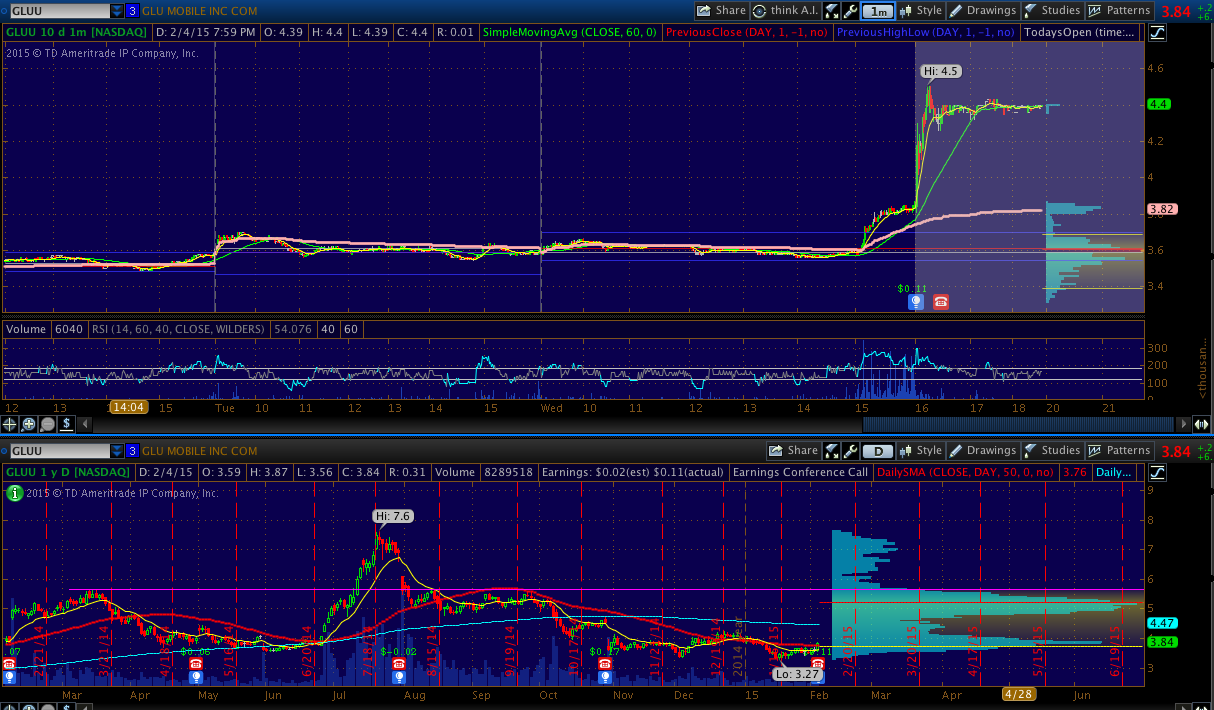The image size is (1214, 710).
Task: Open chart settings wrench in top toolbar
Action: coord(850,11)
